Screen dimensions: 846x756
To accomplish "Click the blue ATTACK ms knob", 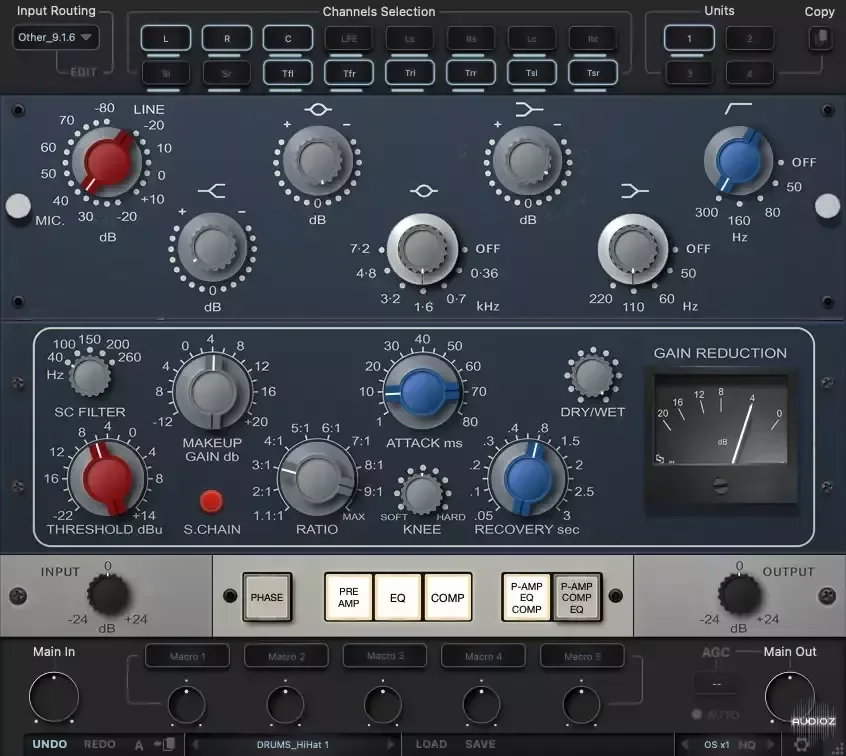I will click(x=423, y=392).
